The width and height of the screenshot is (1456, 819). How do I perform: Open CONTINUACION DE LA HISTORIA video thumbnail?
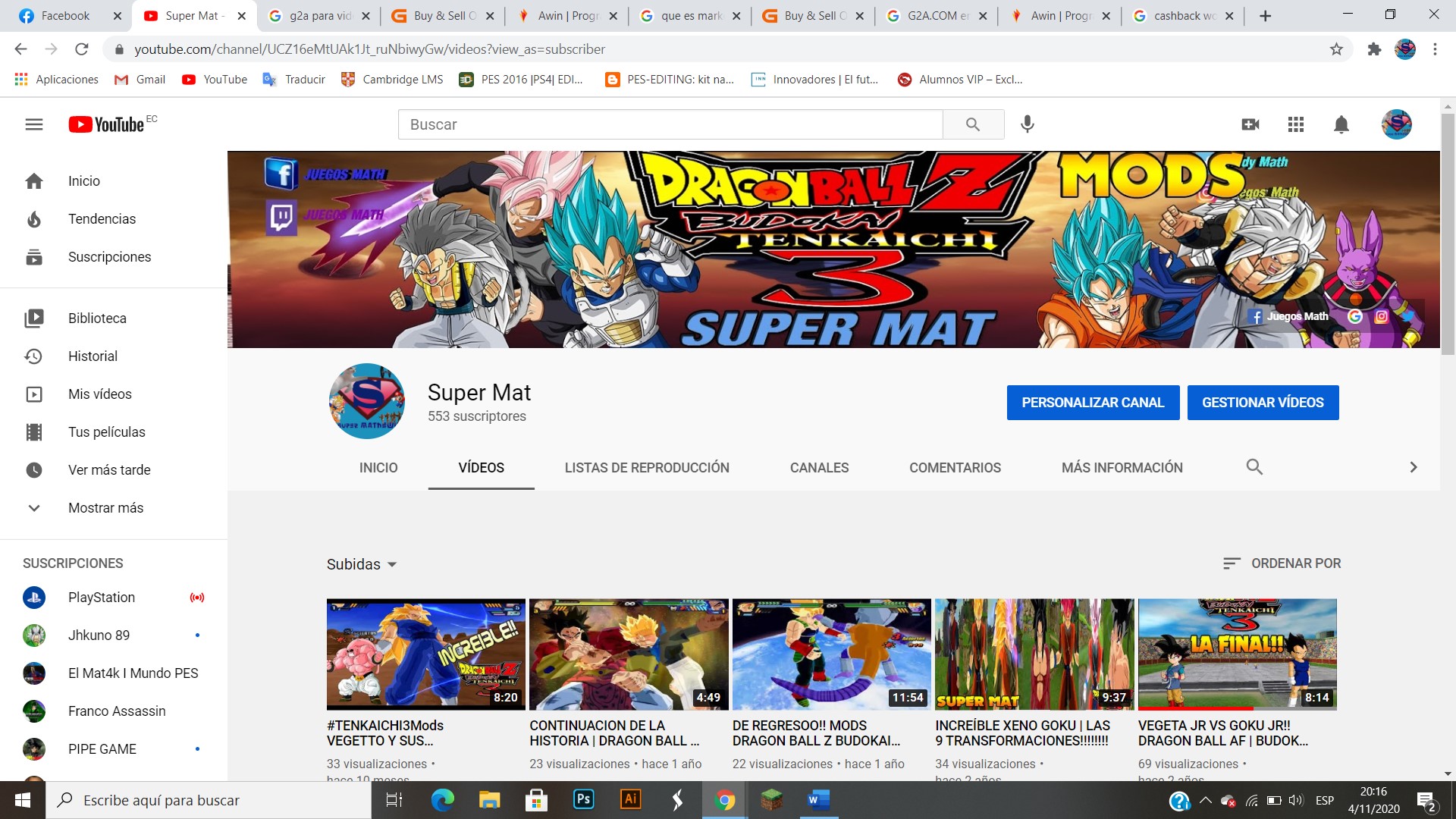click(629, 654)
